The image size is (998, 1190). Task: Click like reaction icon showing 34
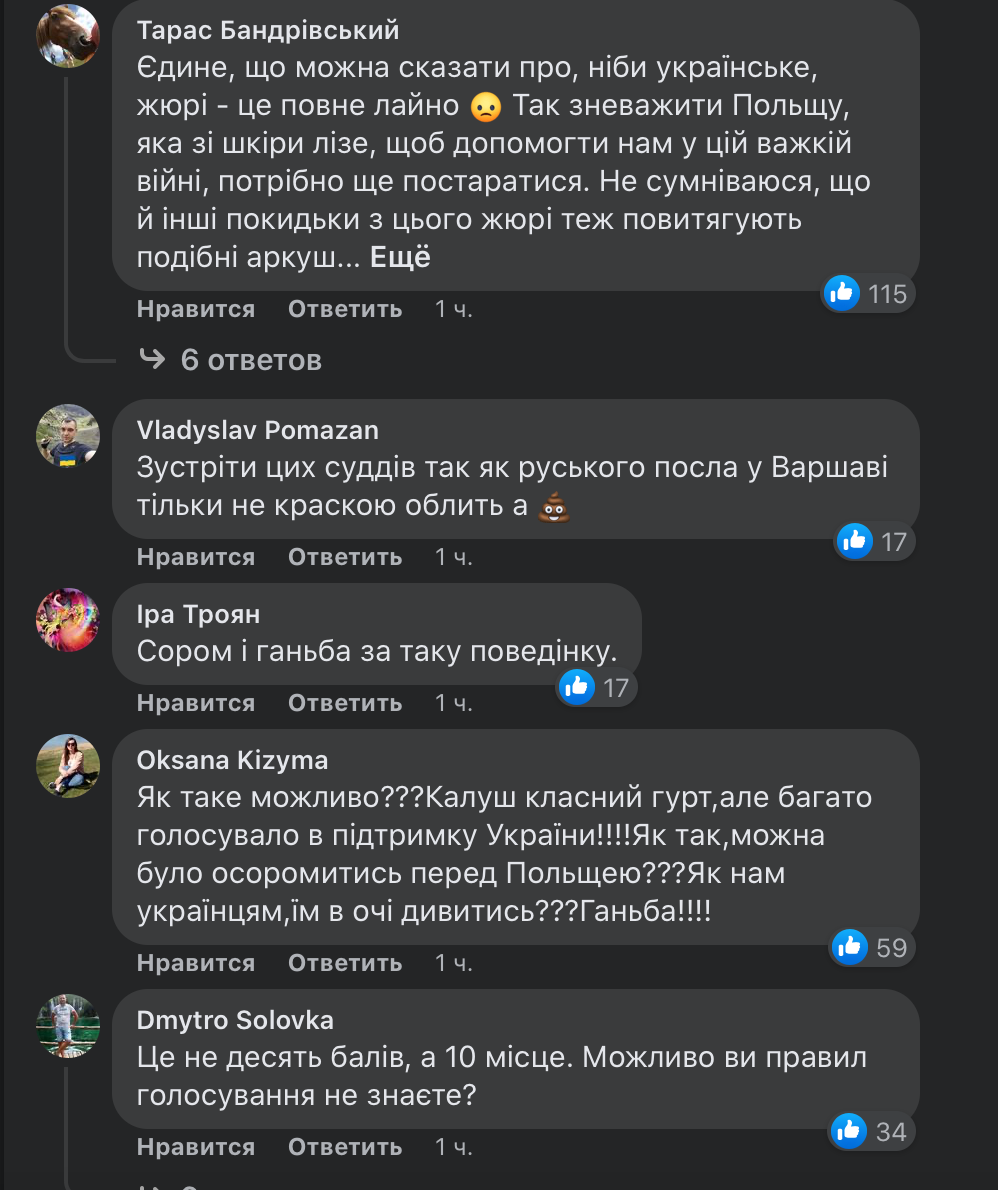point(849,1130)
